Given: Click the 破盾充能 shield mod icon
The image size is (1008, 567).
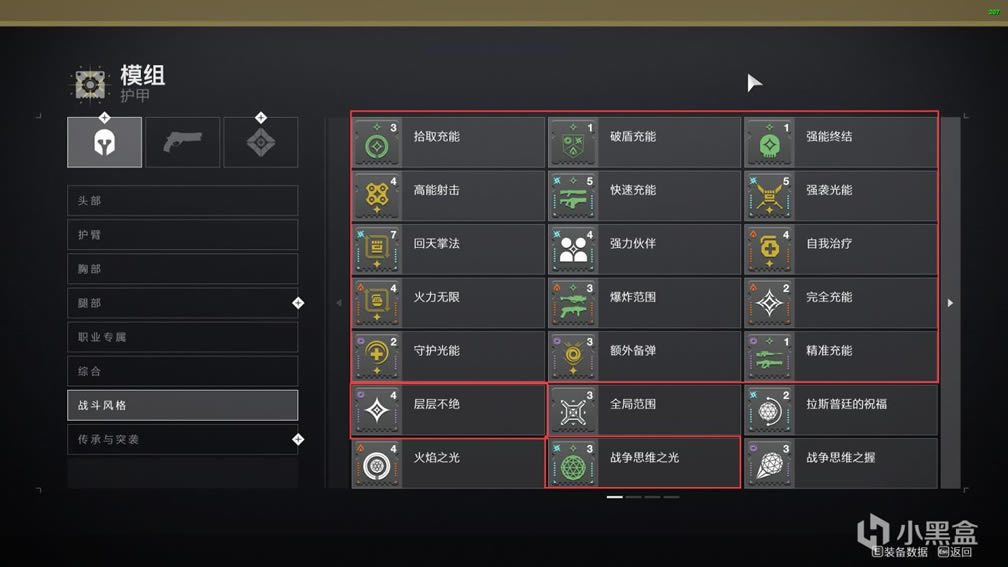Looking at the screenshot, I should tap(573, 142).
